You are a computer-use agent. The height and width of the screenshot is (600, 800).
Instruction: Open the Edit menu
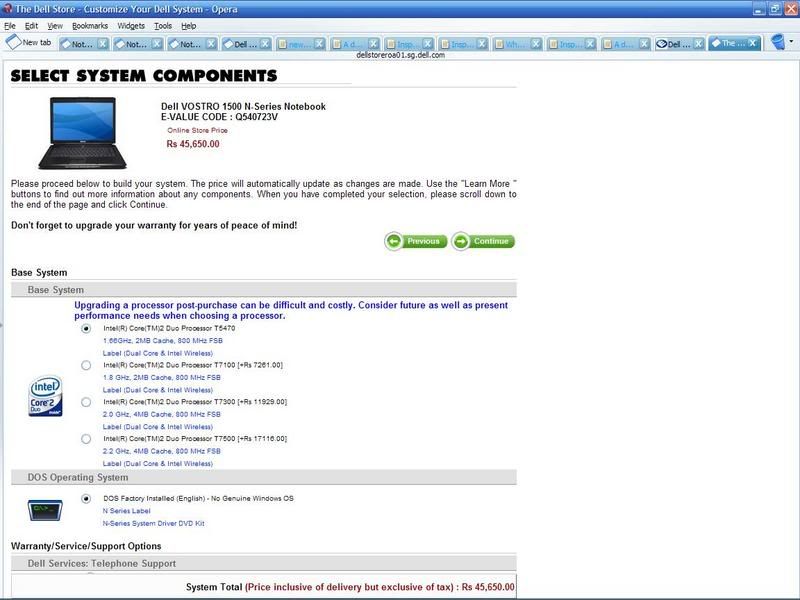(31, 26)
